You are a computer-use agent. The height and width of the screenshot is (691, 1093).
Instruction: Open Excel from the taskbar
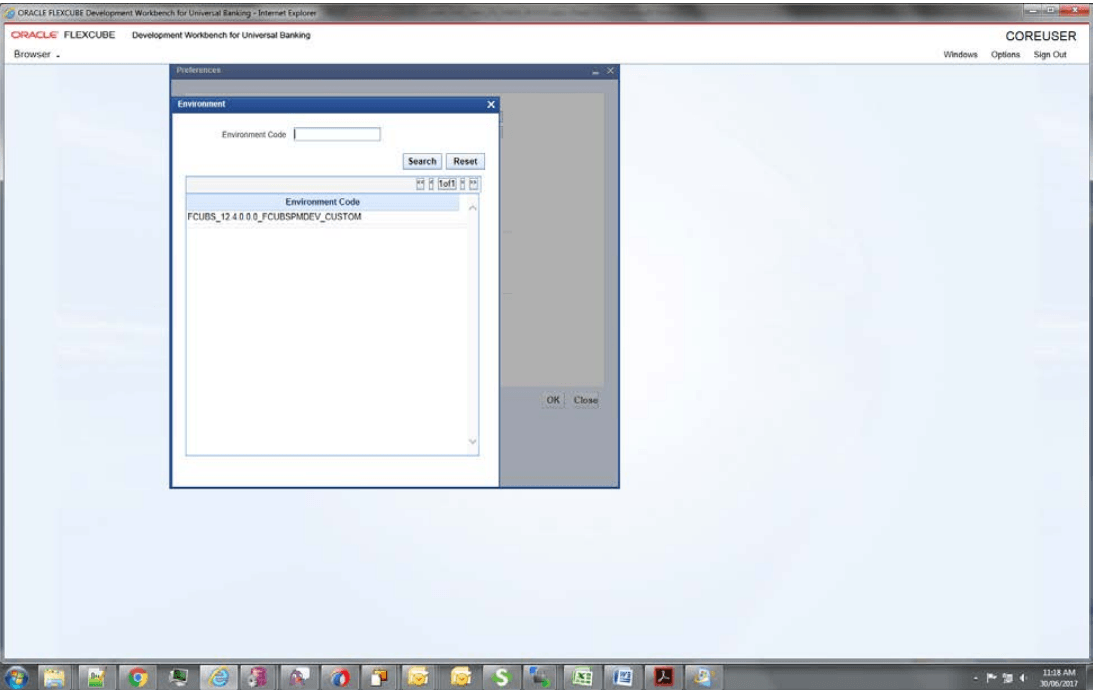click(582, 677)
